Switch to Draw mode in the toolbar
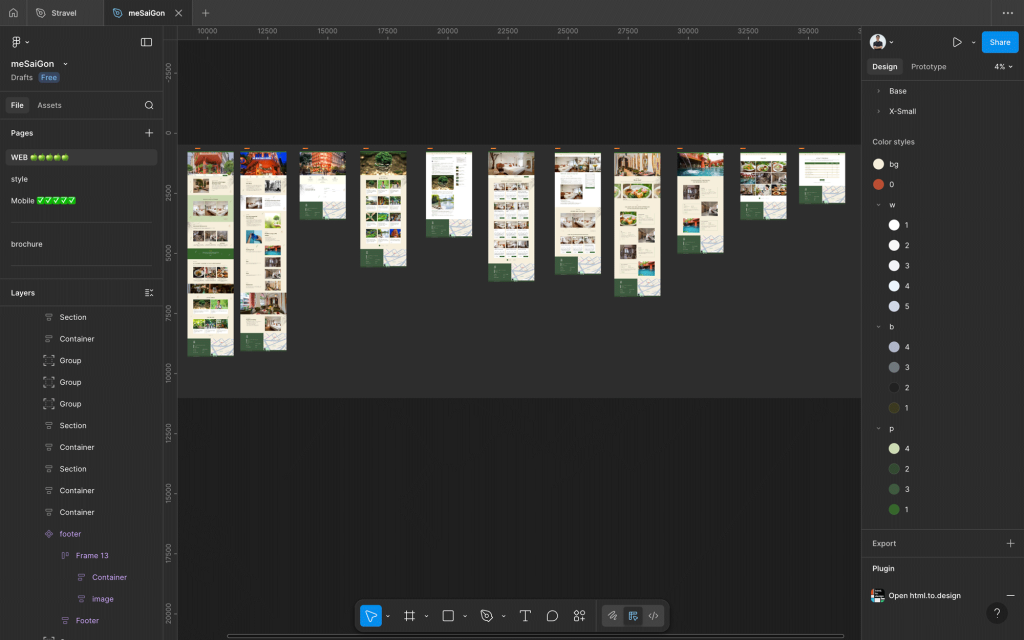Viewport: 1024px width, 640px height. (612, 616)
